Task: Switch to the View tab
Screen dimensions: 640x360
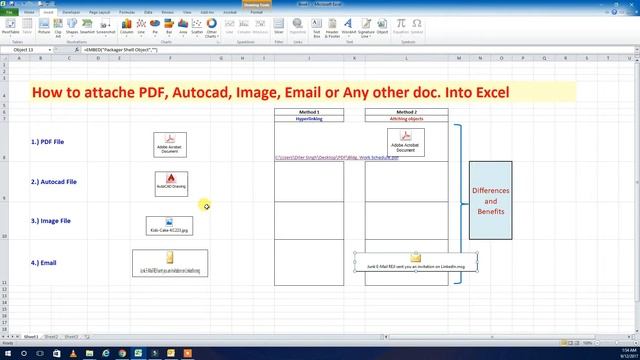Action: coord(187,12)
